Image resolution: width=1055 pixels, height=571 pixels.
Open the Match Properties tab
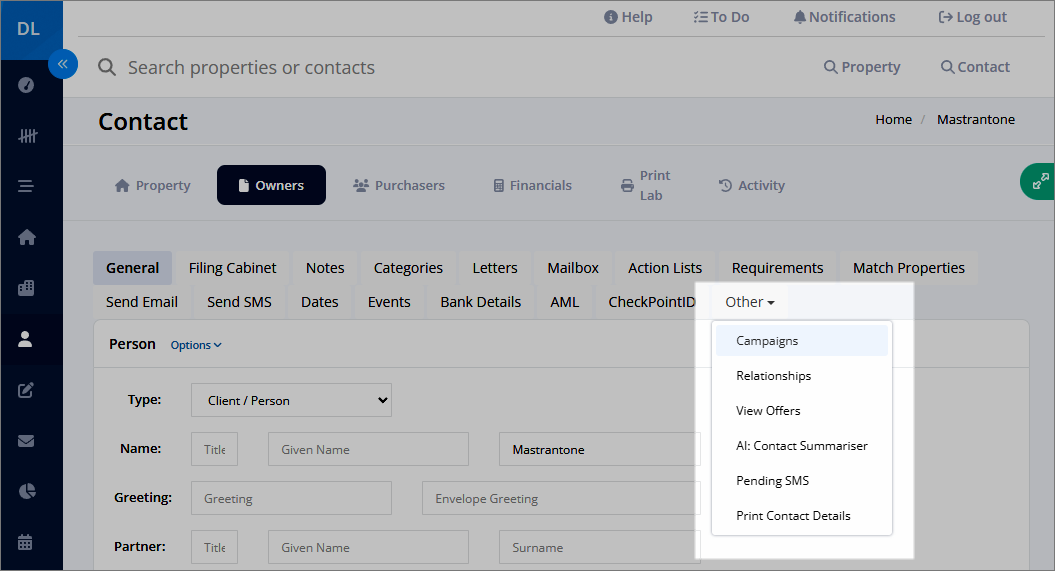pyautogui.click(x=909, y=268)
